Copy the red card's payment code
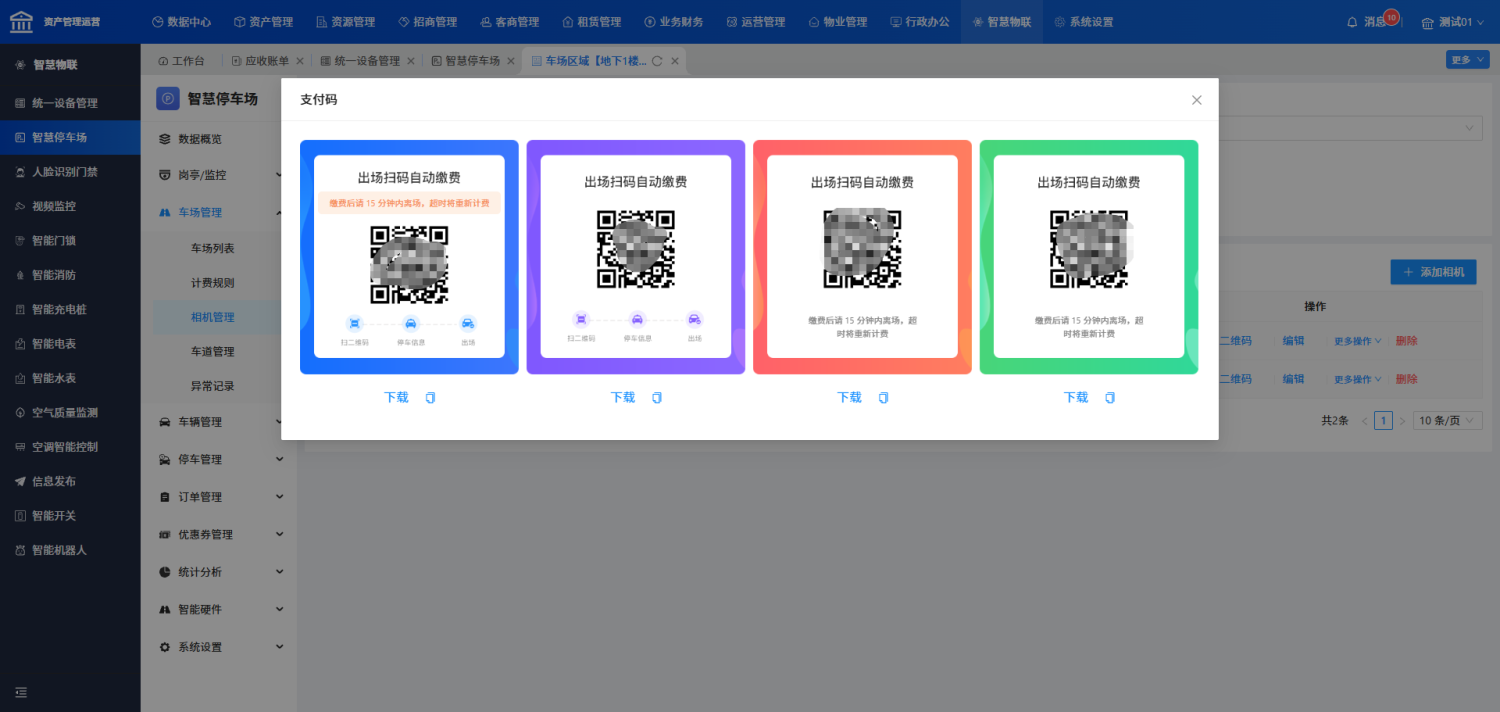This screenshot has width=1500, height=712. (x=883, y=398)
